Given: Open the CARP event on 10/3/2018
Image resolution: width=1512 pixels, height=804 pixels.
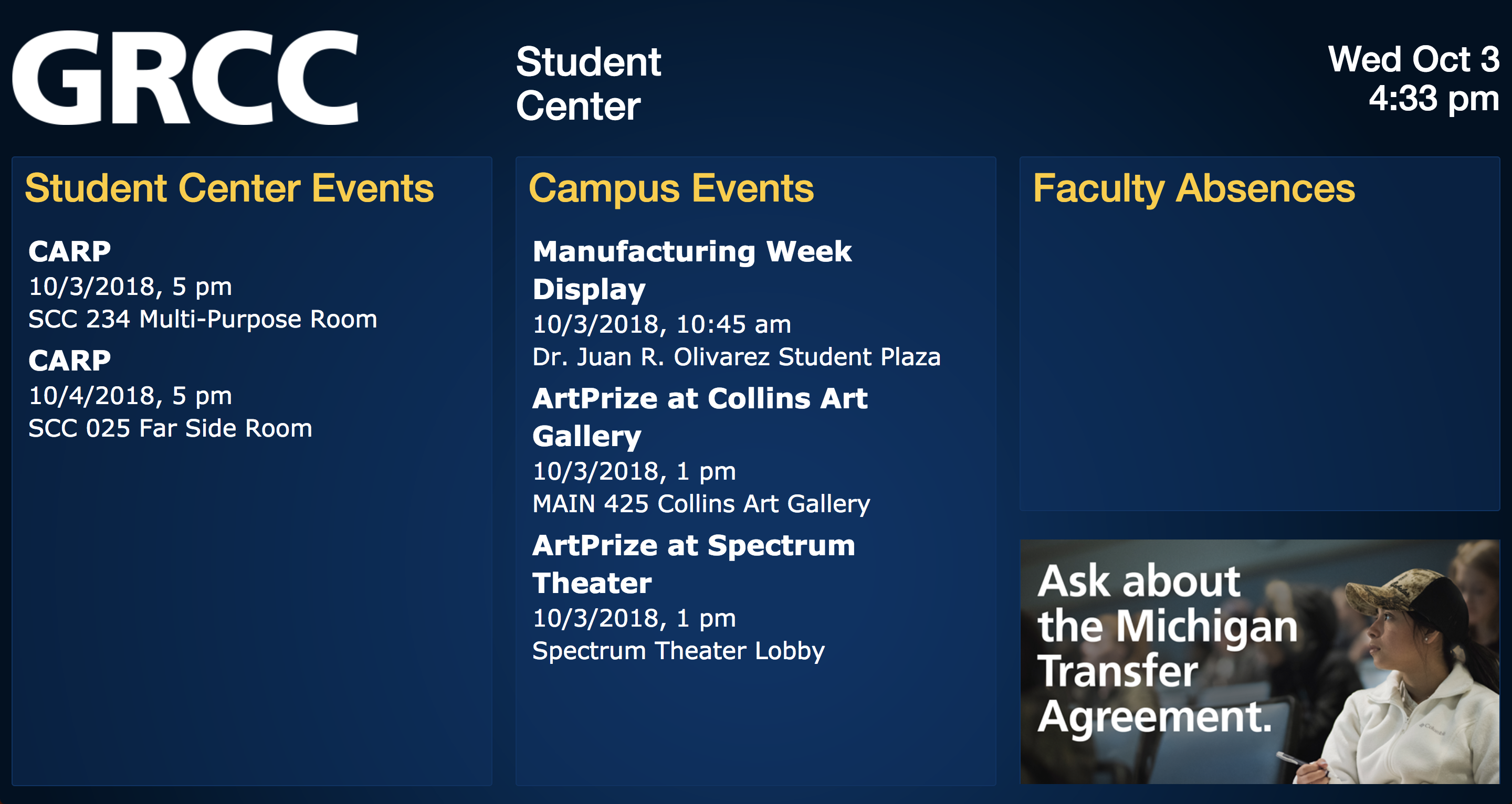Looking at the screenshot, I should (x=70, y=252).
